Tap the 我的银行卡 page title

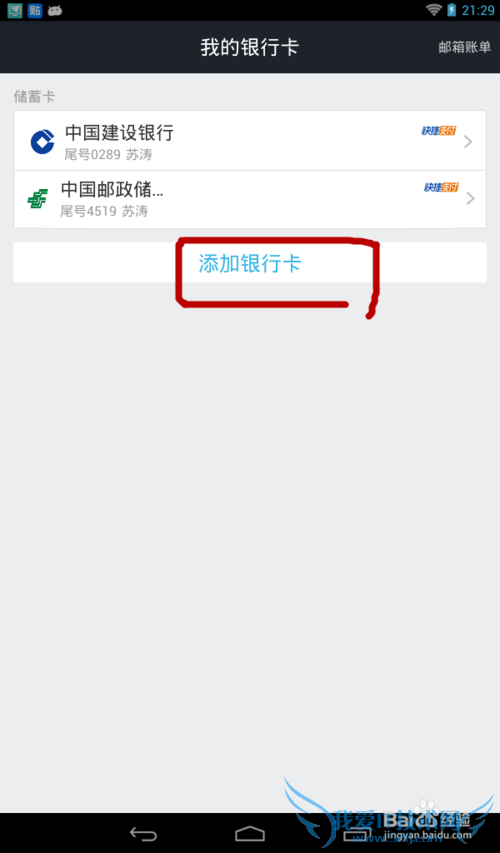pos(250,47)
